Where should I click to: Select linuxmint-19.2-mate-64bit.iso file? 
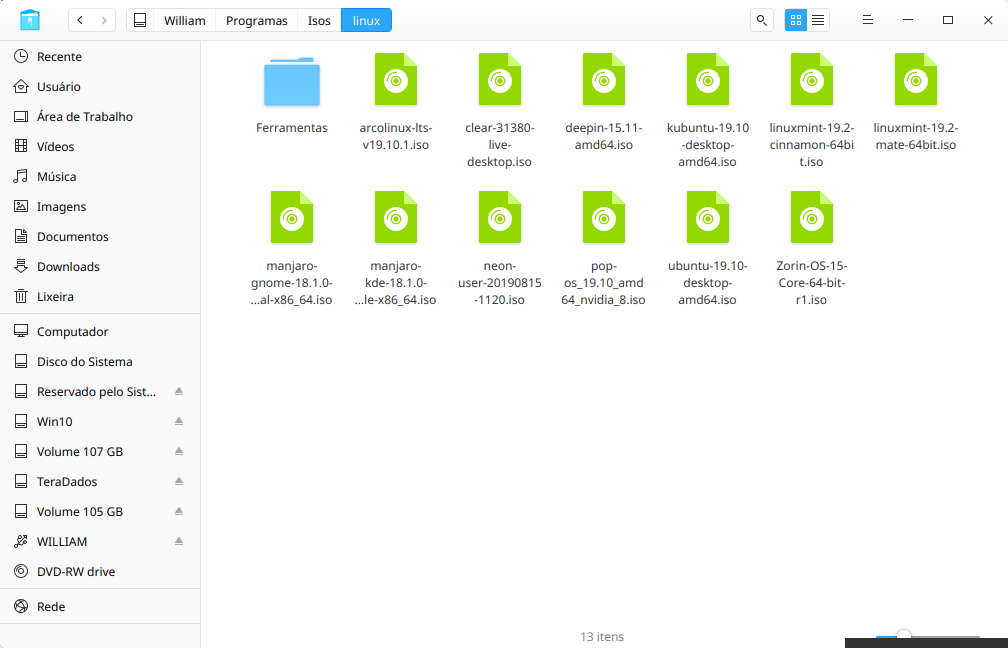pyautogui.click(x=916, y=102)
